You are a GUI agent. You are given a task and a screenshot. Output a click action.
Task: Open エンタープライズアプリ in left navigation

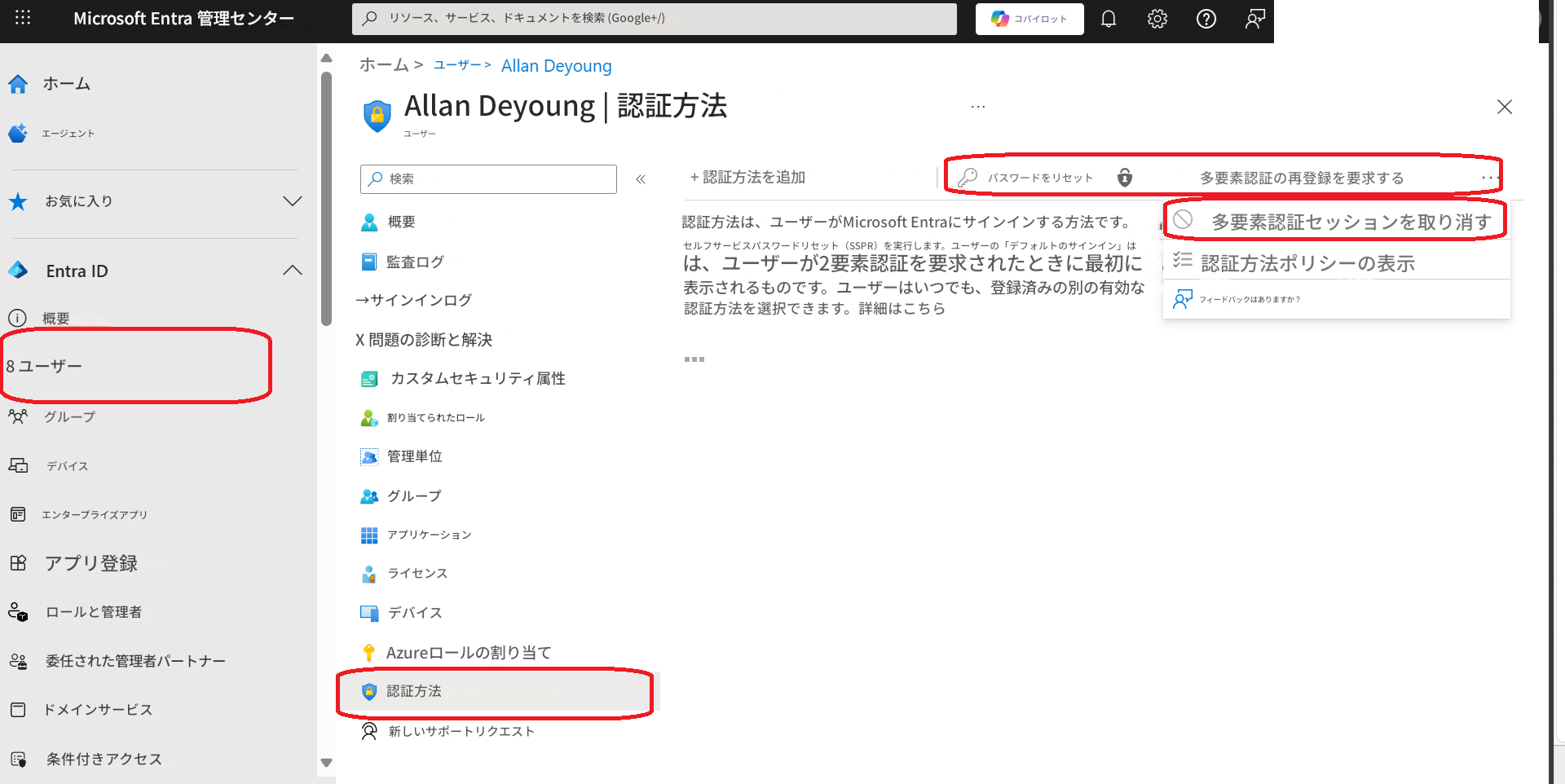(x=95, y=515)
